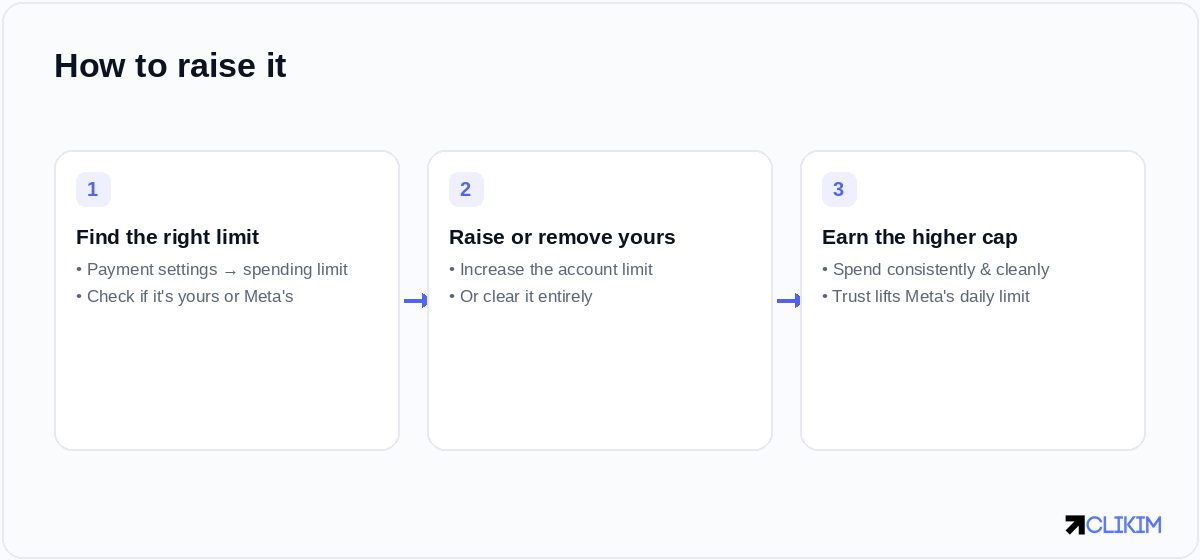Click the step 2 number badge
This screenshot has width=1200, height=560.
click(x=466, y=189)
